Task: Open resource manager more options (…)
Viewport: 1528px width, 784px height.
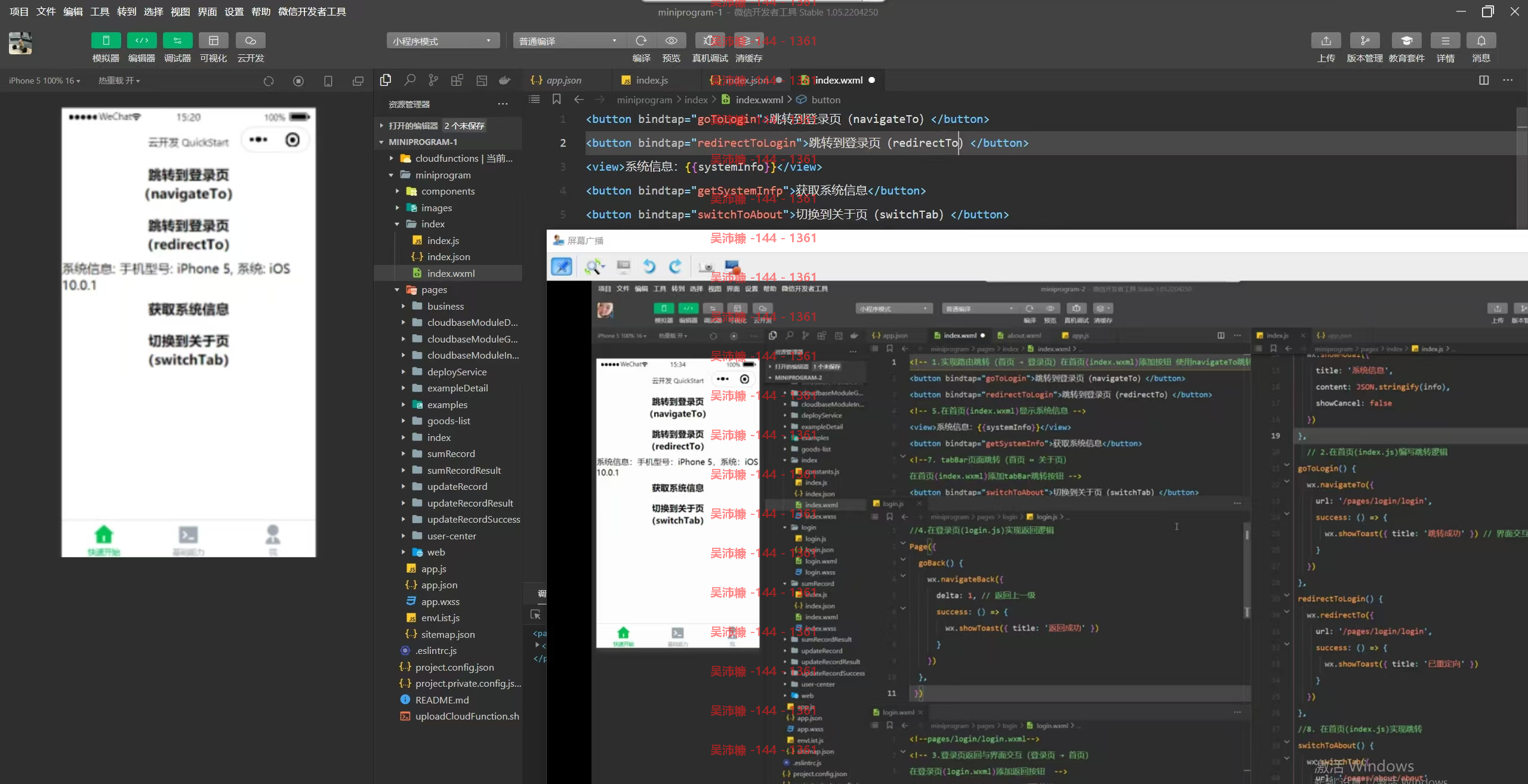Action: point(503,104)
